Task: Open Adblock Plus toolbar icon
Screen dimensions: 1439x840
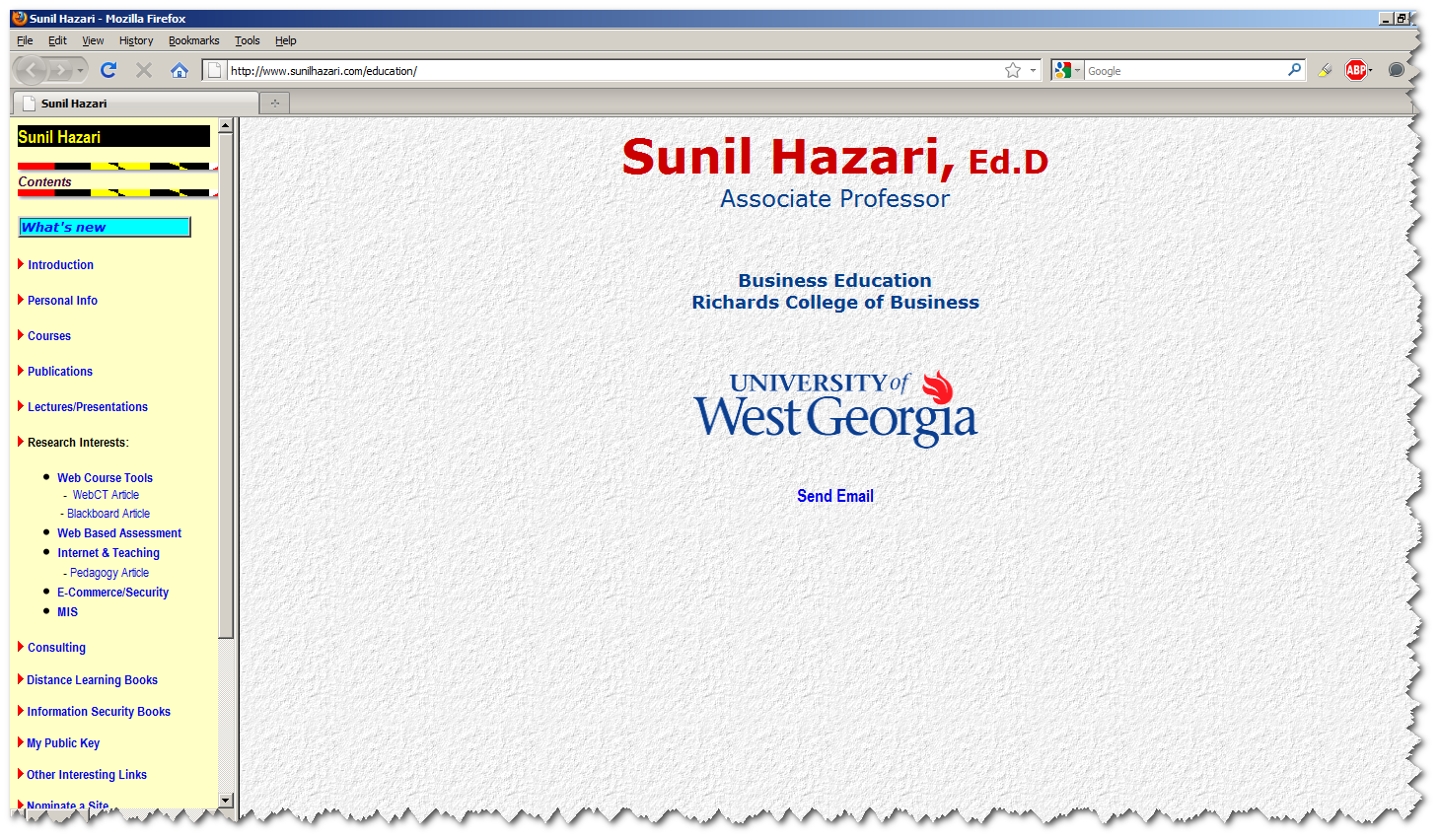Action: [1357, 70]
